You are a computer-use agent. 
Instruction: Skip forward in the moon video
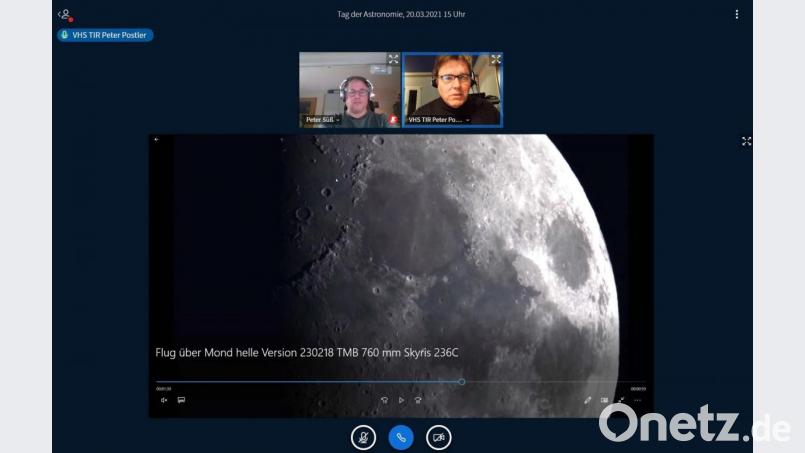click(418, 400)
